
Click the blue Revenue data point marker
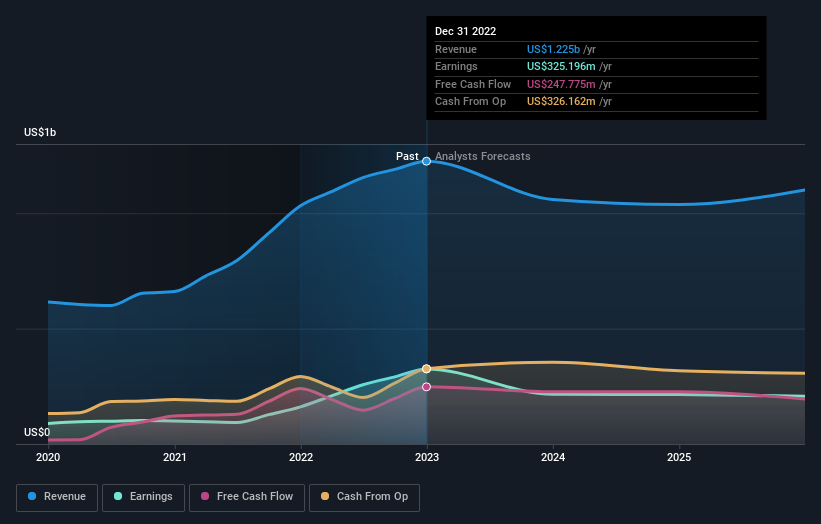[x=427, y=161]
